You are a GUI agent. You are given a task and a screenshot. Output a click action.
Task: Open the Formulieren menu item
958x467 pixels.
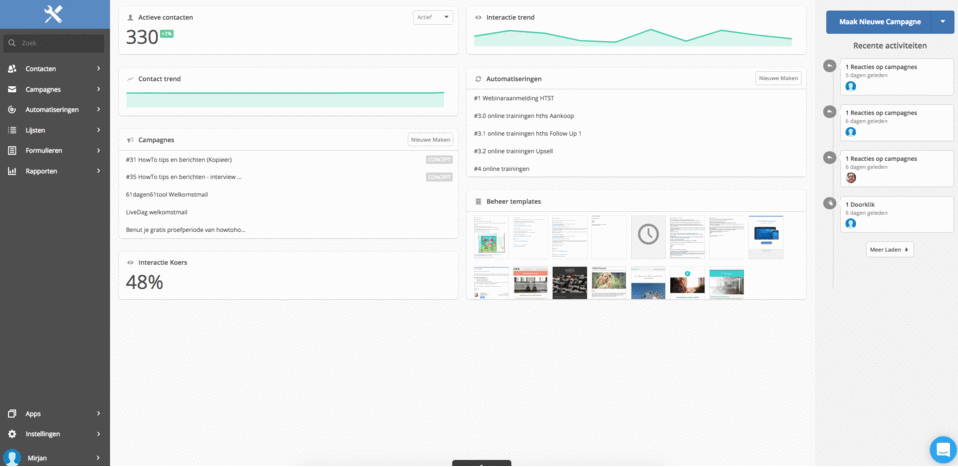click(x=43, y=151)
